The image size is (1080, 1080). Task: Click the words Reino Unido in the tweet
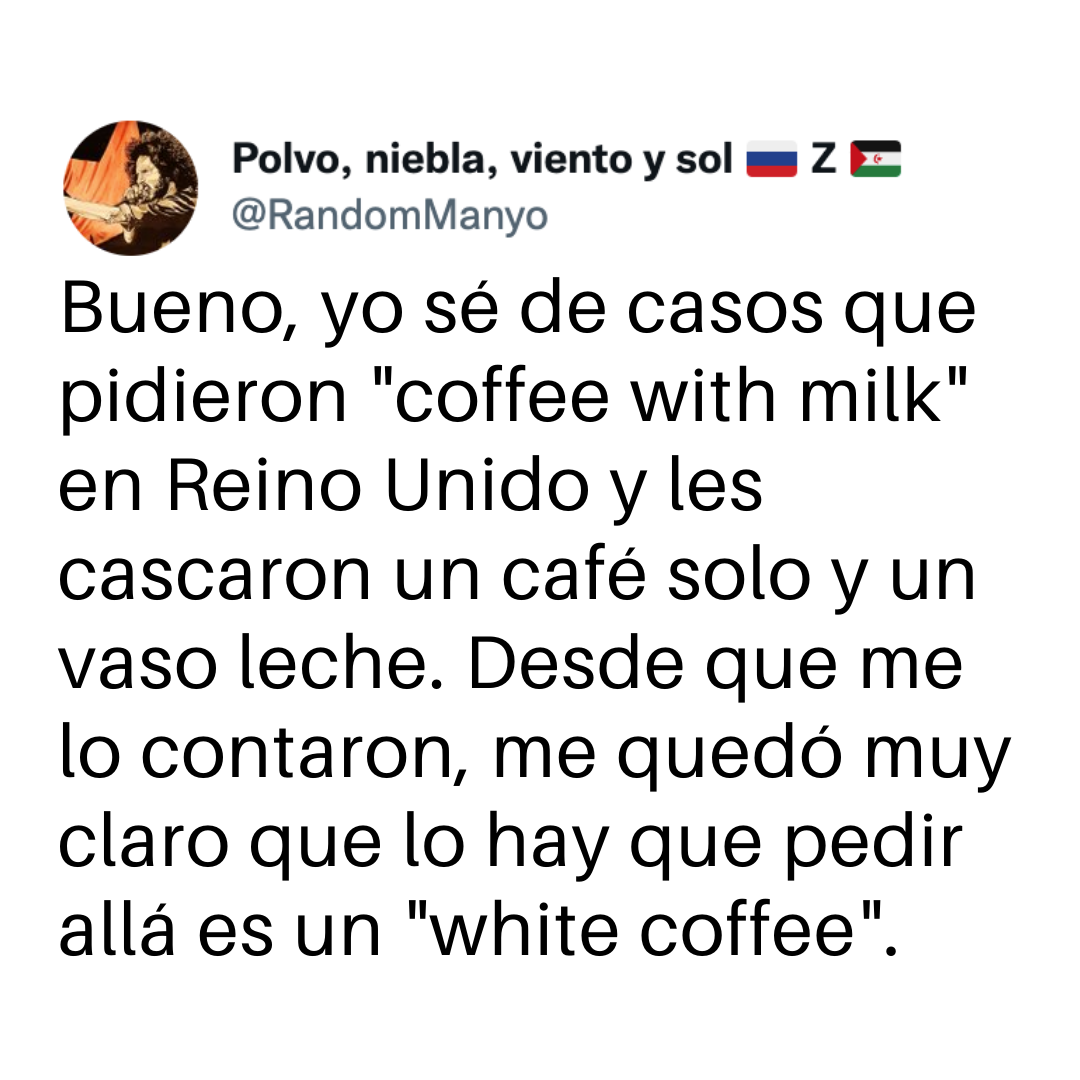click(378, 485)
